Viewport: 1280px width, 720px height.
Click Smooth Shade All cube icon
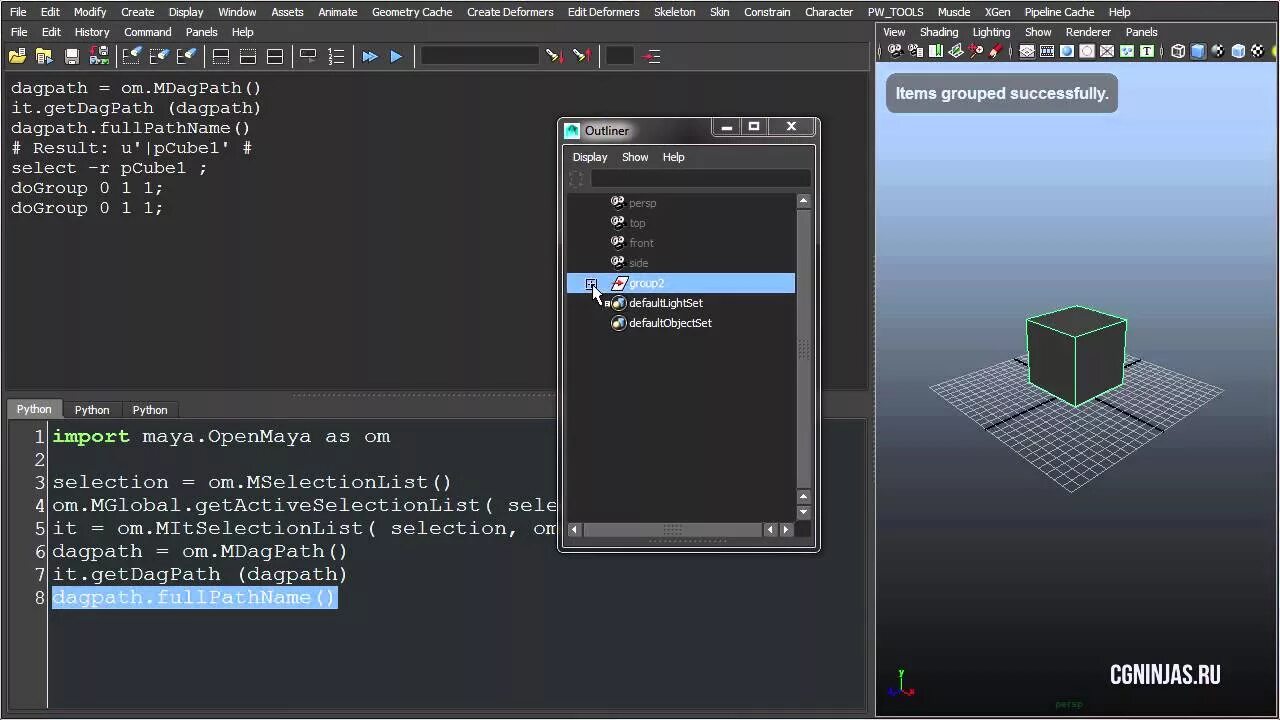[1198, 51]
